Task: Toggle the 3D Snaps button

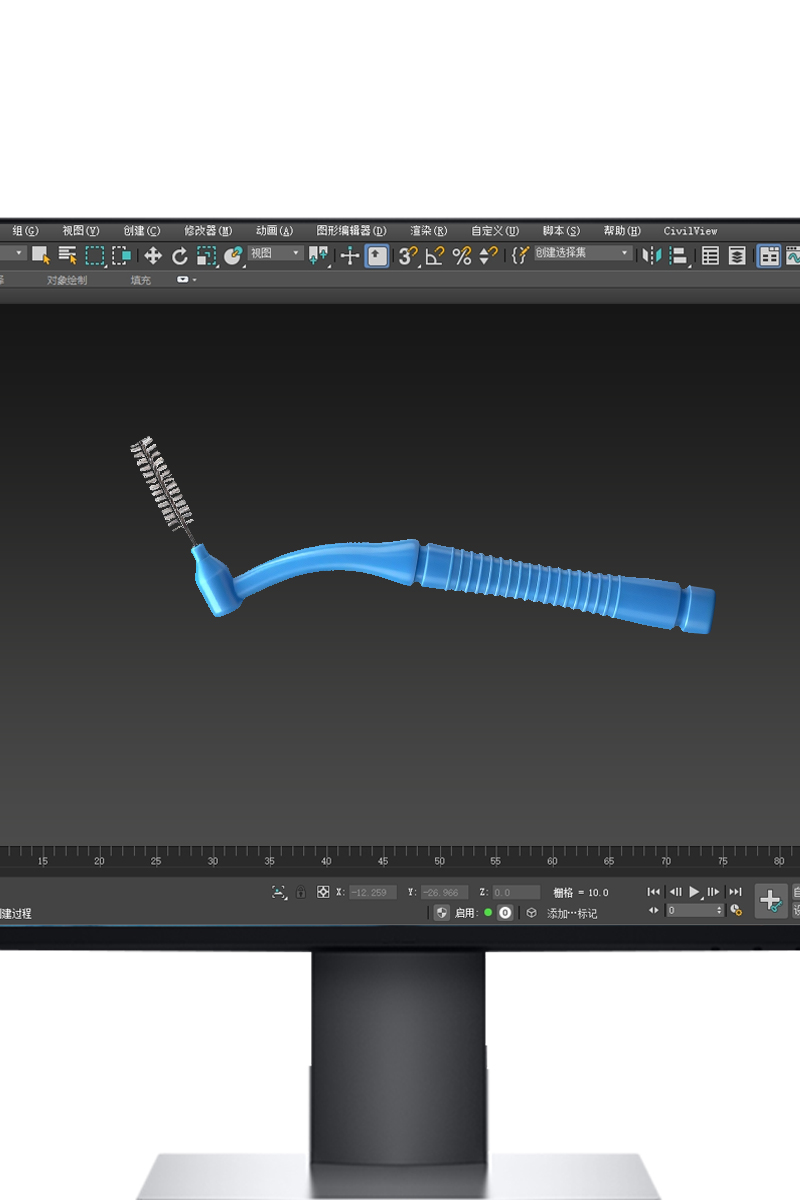Action: point(408,256)
